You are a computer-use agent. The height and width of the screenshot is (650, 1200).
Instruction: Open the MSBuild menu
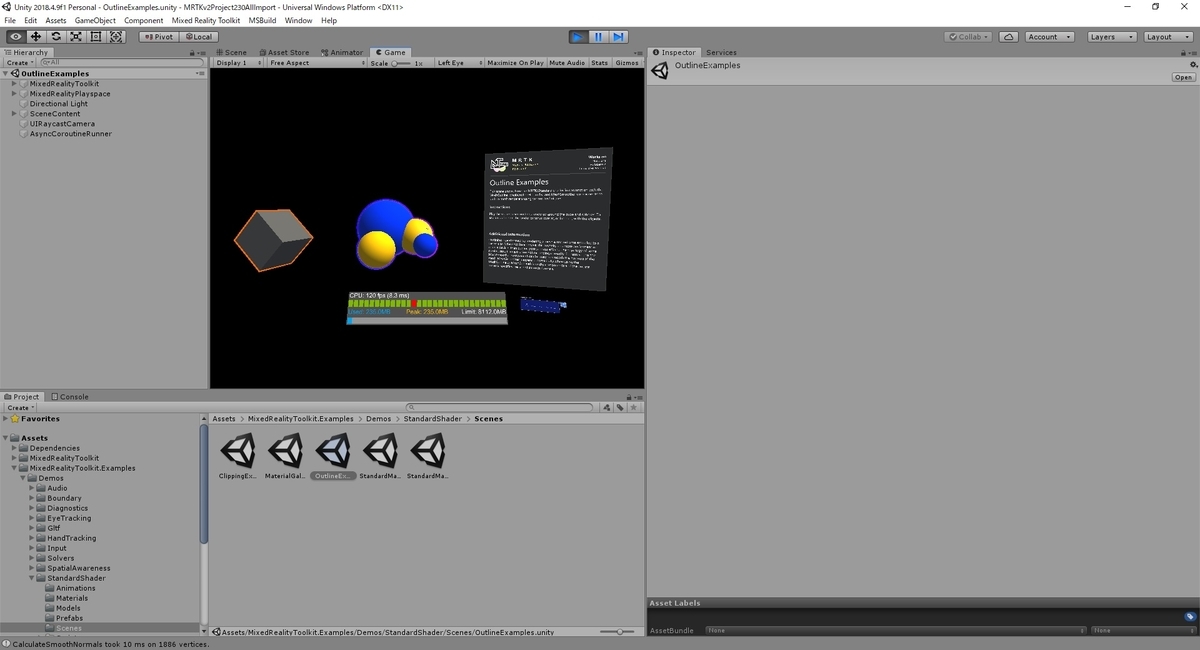point(263,20)
